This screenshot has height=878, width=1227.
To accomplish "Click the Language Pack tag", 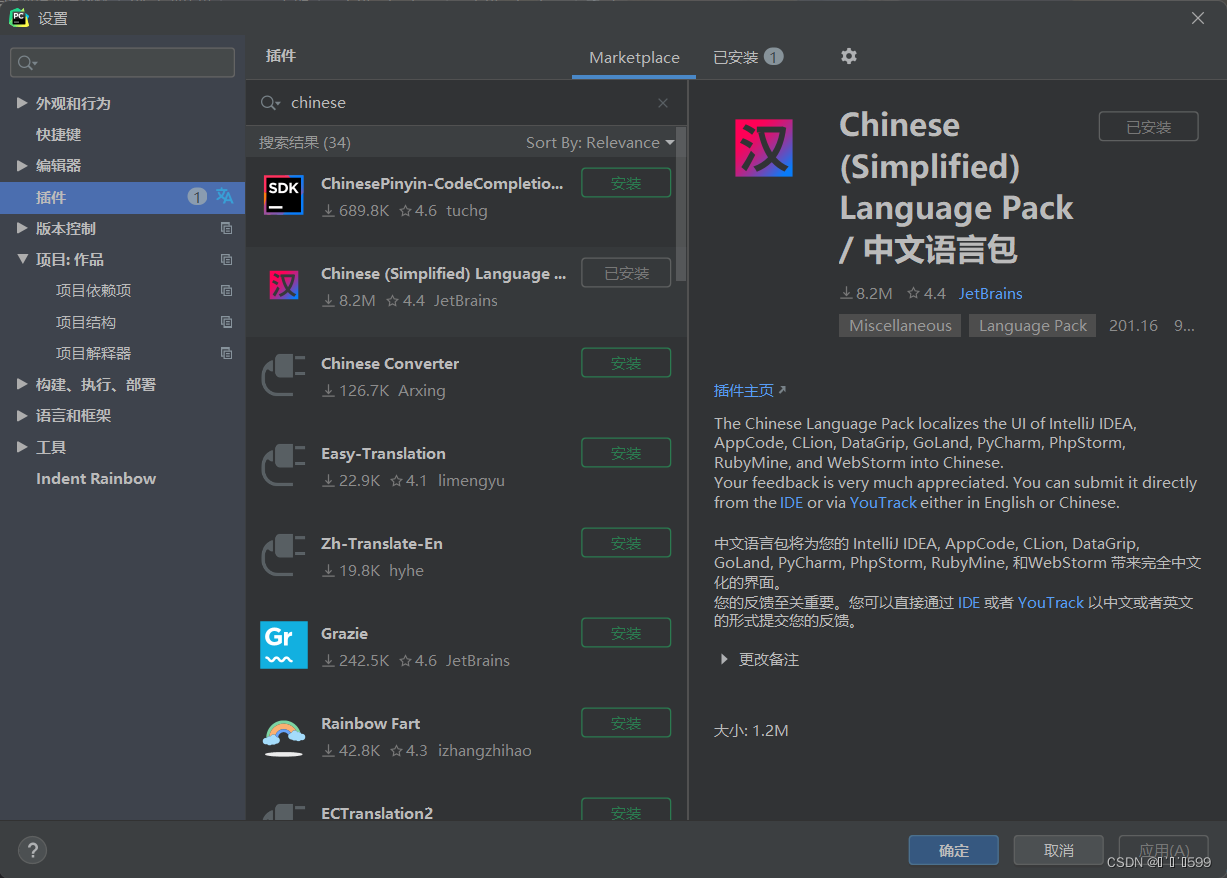I will [x=1032, y=326].
